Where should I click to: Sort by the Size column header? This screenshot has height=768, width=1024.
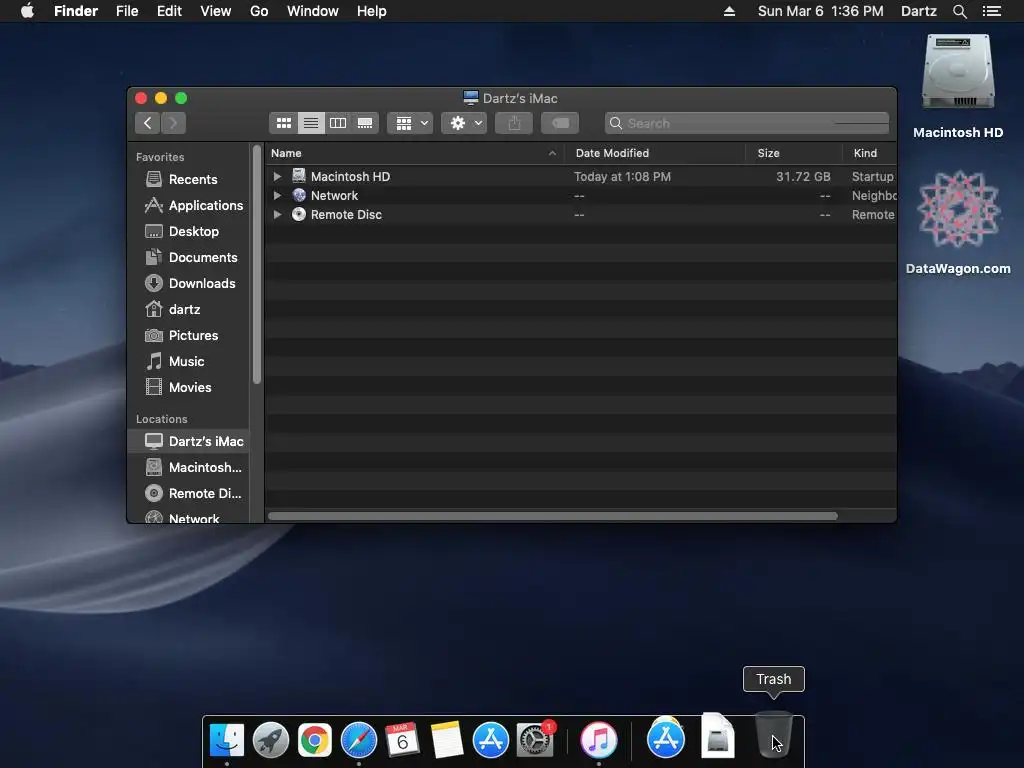point(794,153)
